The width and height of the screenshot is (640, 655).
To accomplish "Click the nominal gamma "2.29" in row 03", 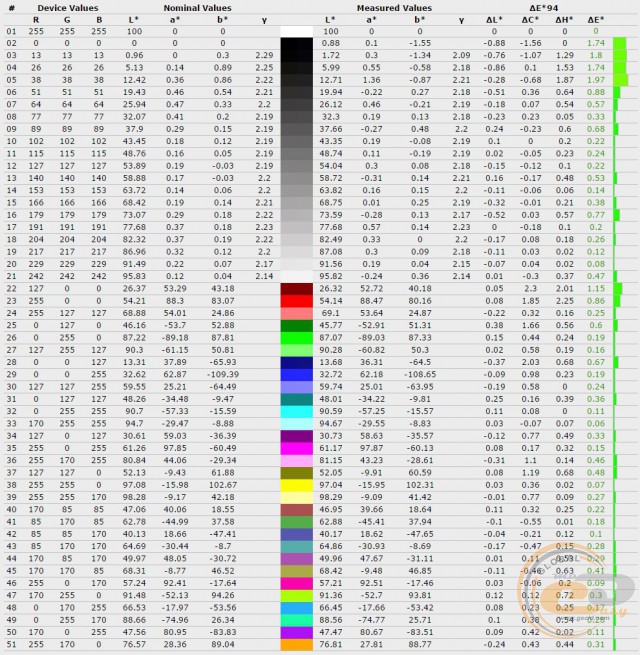I will click(x=264, y=56).
